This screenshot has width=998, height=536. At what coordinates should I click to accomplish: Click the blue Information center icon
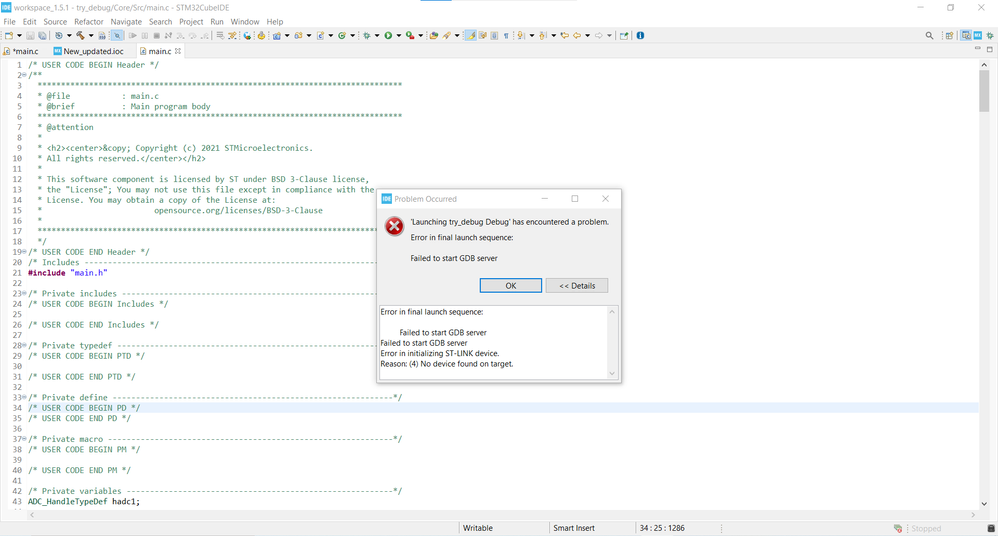tap(640, 36)
